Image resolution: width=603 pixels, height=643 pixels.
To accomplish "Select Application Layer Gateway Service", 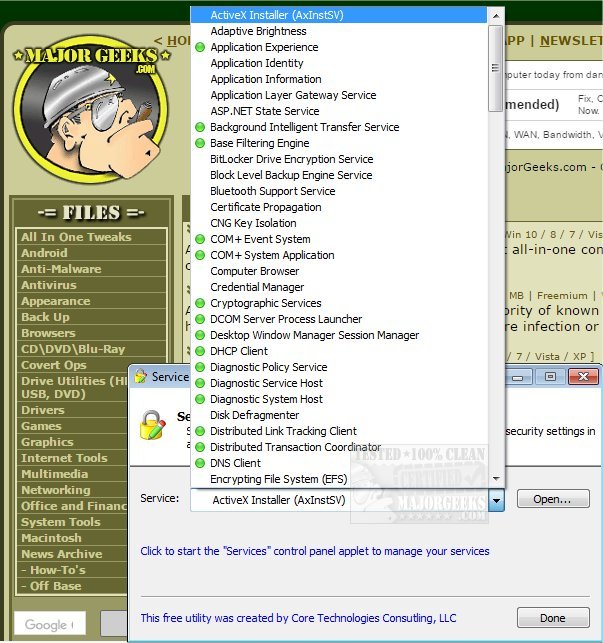I will tap(339, 95).
